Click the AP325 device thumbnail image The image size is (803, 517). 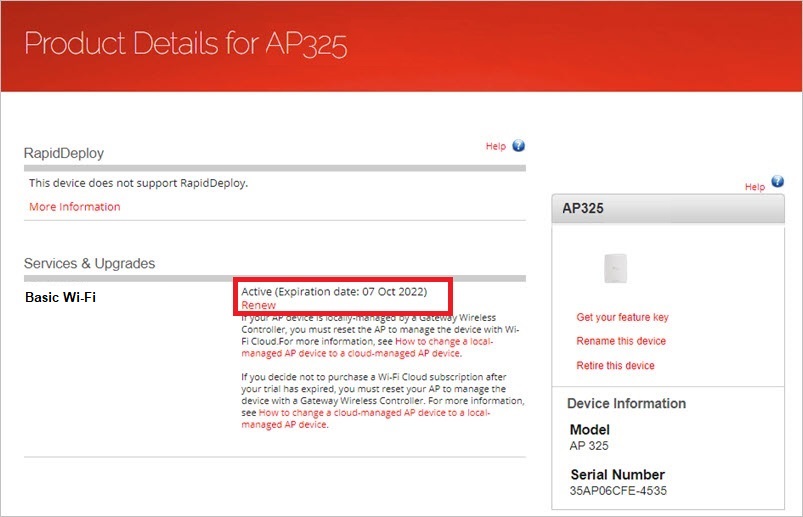coord(615,268)
